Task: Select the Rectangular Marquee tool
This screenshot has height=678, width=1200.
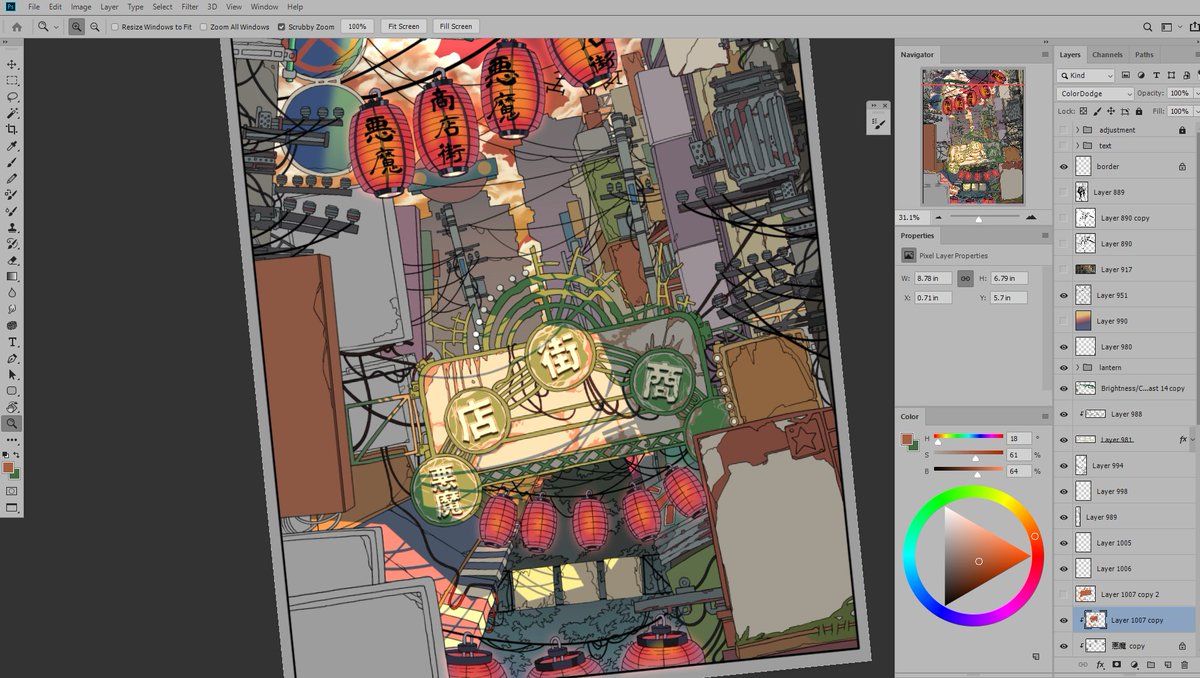Action: (12, 80)
